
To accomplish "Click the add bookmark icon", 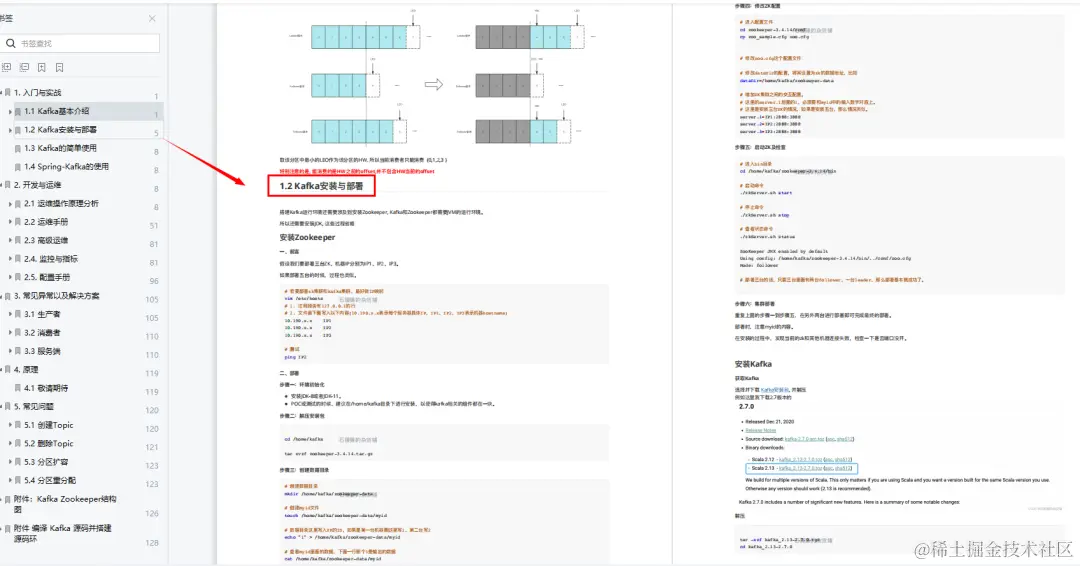I will point(42,67).
